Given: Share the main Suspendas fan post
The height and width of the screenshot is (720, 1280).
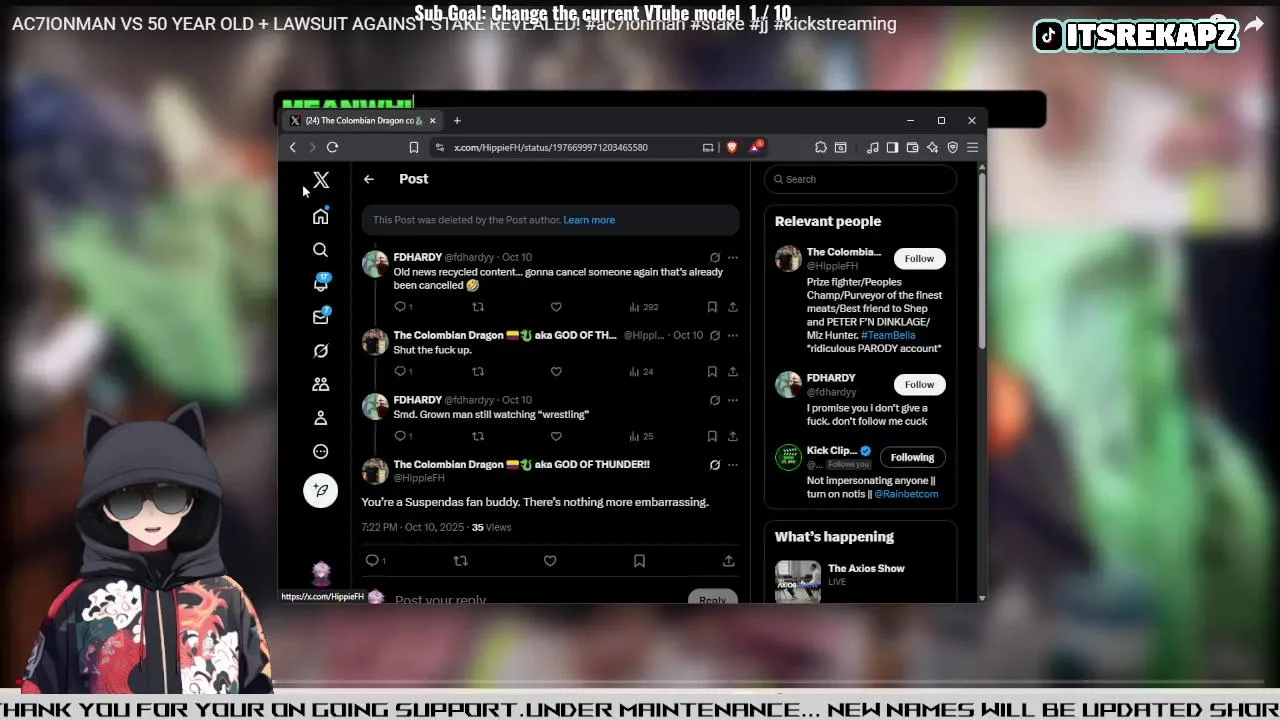Looking at the screenshot, I should pyautogui.click(x=728, y=561).
